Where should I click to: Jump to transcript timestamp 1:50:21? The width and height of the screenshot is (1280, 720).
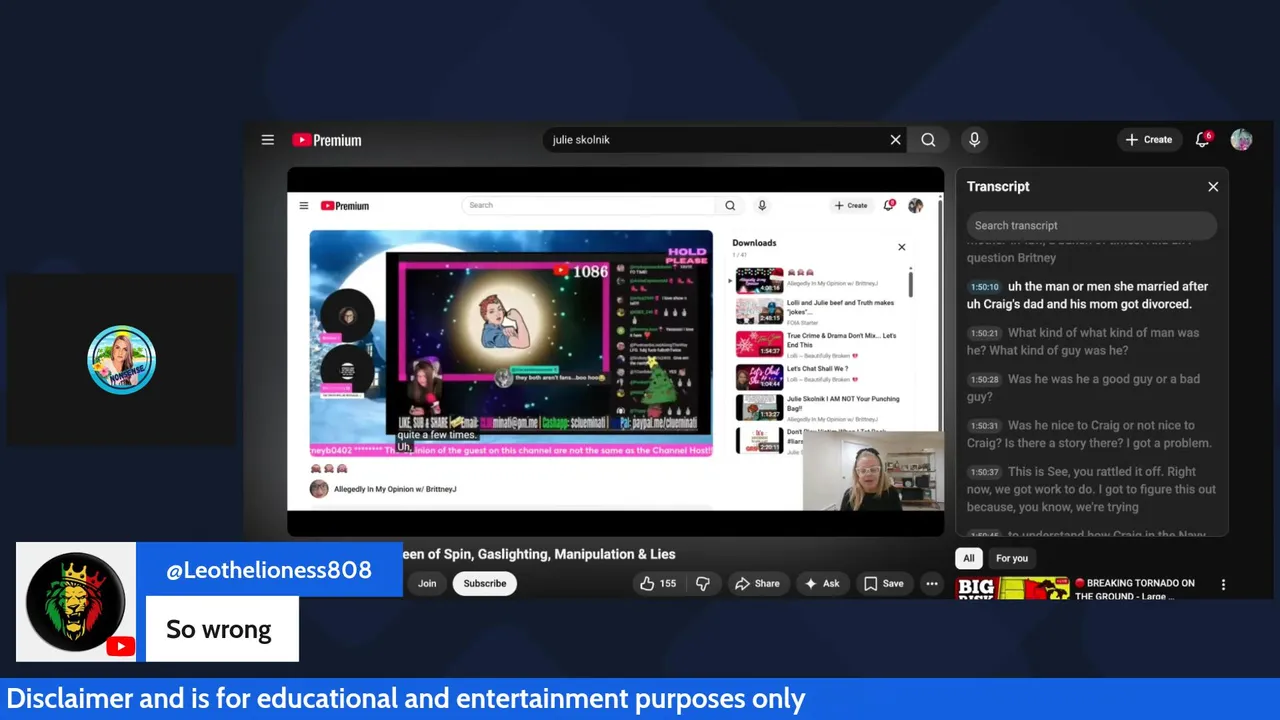(x=984, y=333)
